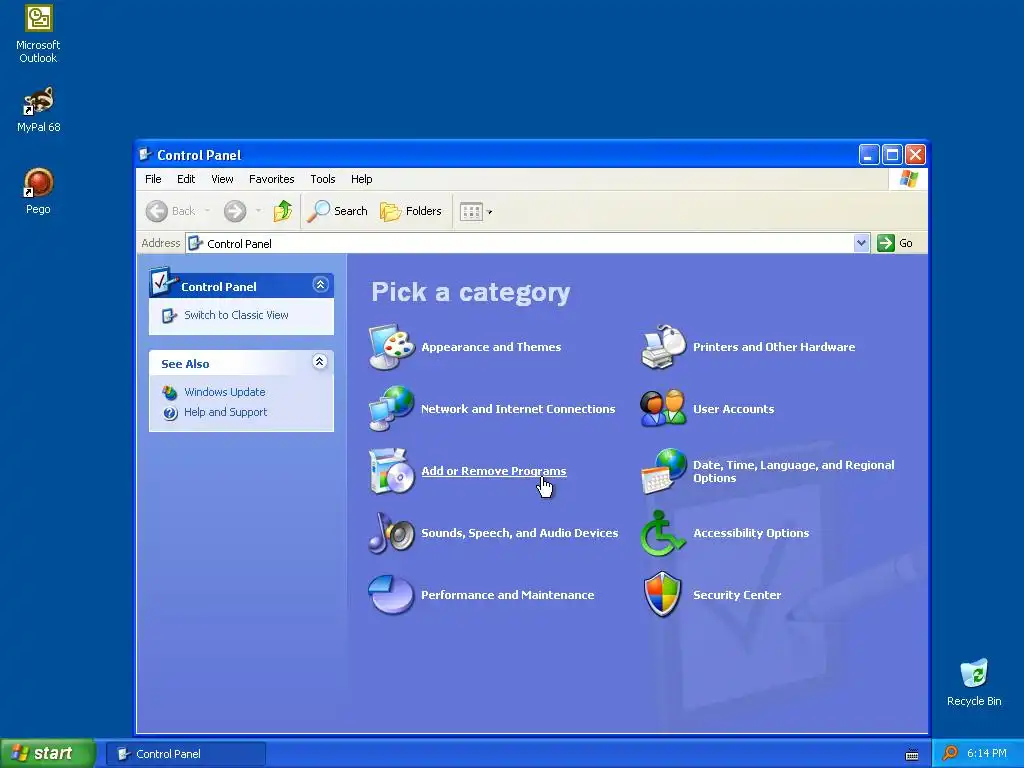Click the Views toolbar icon
The image size is (1024, 768).
pos(471,211)
